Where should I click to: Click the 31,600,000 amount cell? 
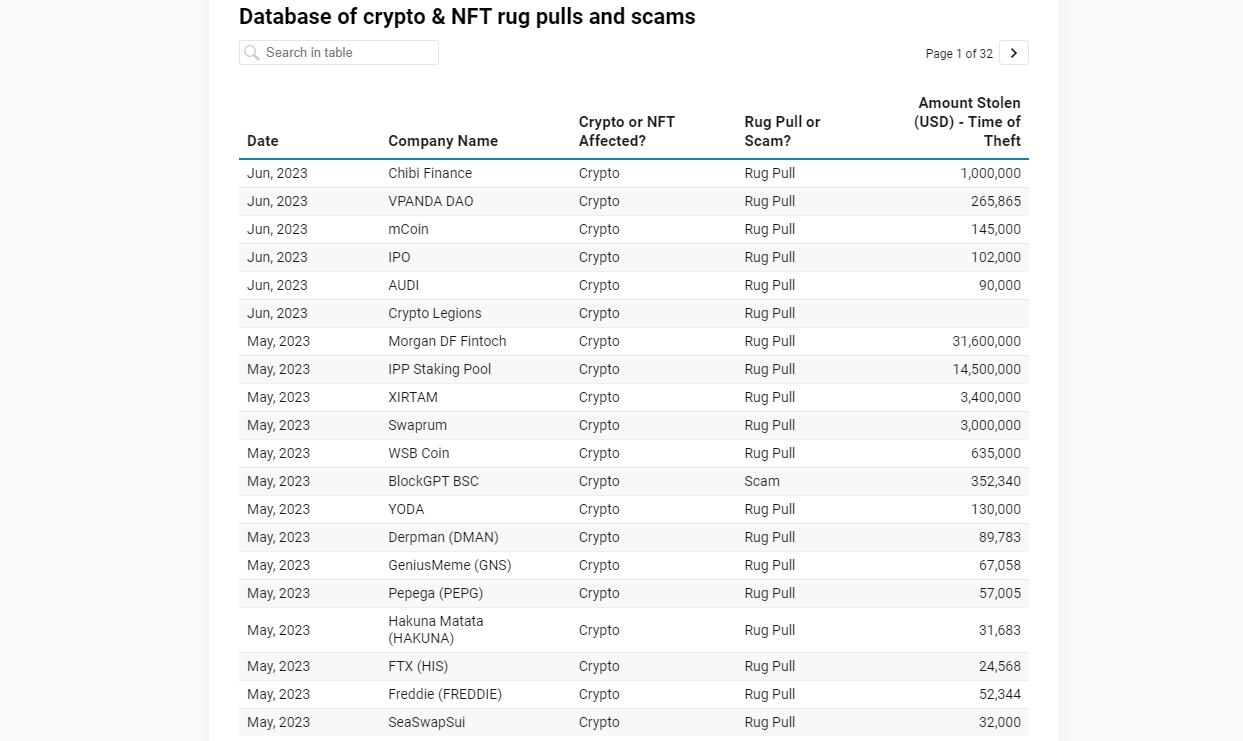click(x=986, y=341)
